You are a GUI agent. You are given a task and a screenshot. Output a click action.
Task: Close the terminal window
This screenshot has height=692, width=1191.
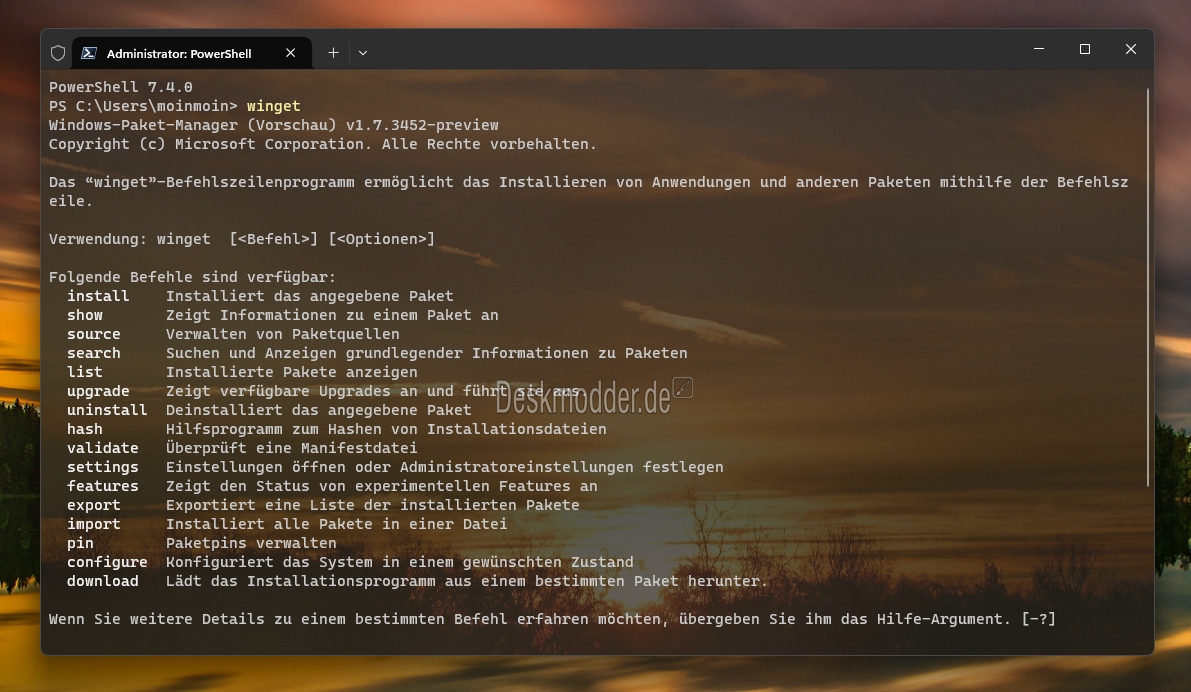tap(1131, 49)
